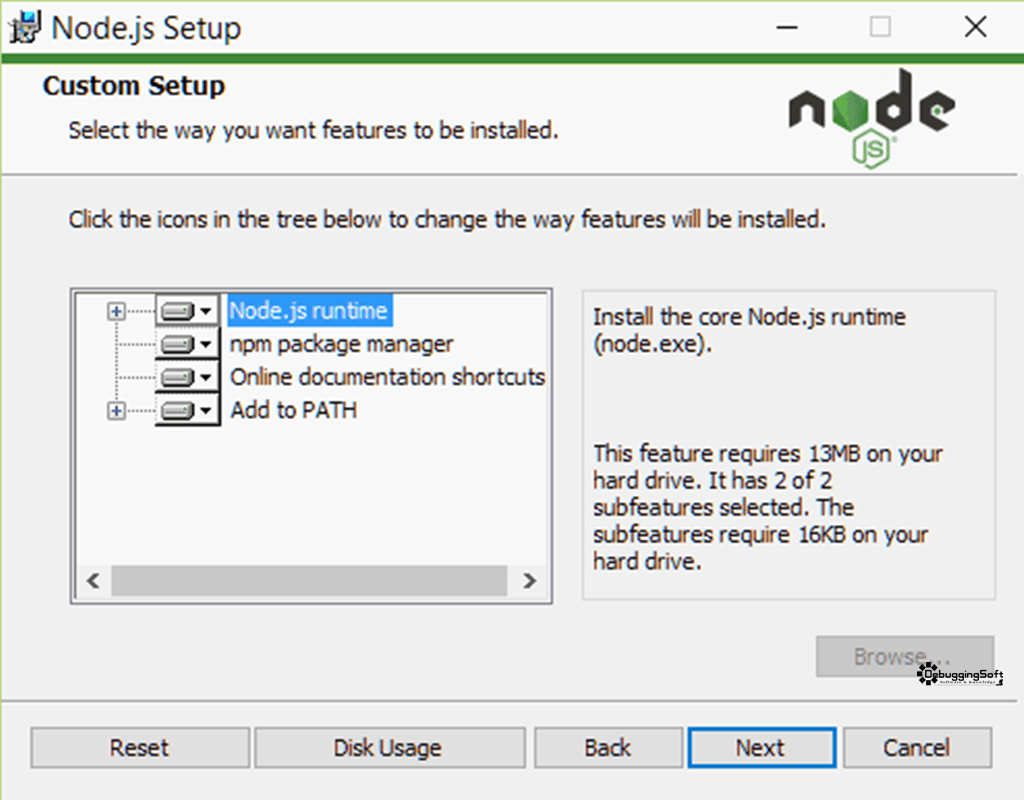Screen dimensions: 1024x800
Task: Click the 'Custom Setup' heading
Action: pos(134,86)
